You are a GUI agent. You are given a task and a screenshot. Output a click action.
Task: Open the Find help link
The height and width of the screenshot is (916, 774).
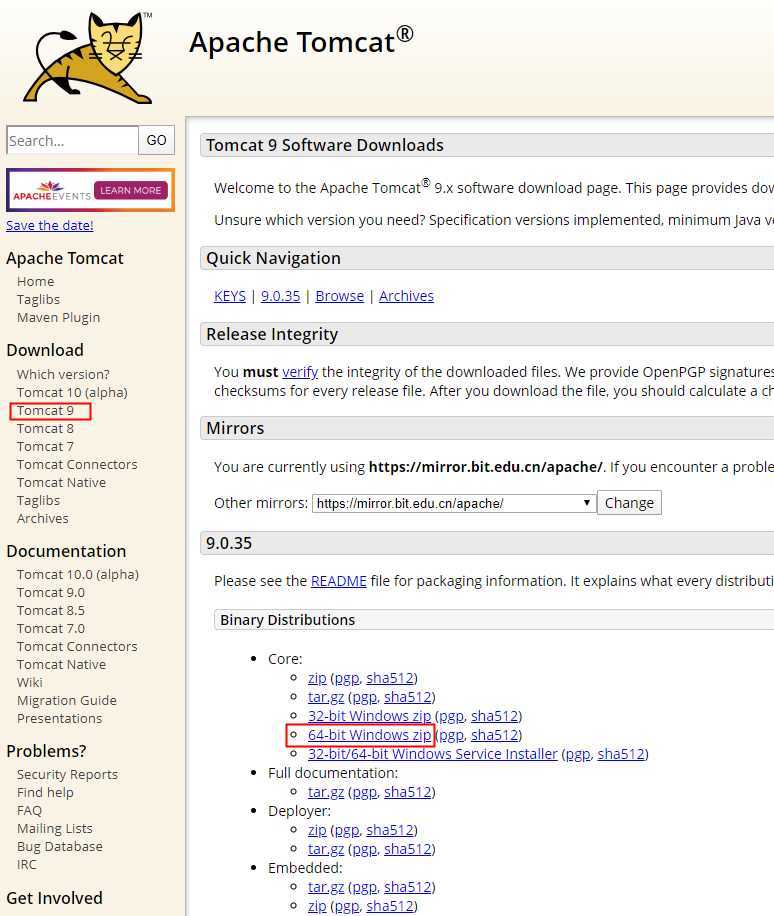pos(45,793)
